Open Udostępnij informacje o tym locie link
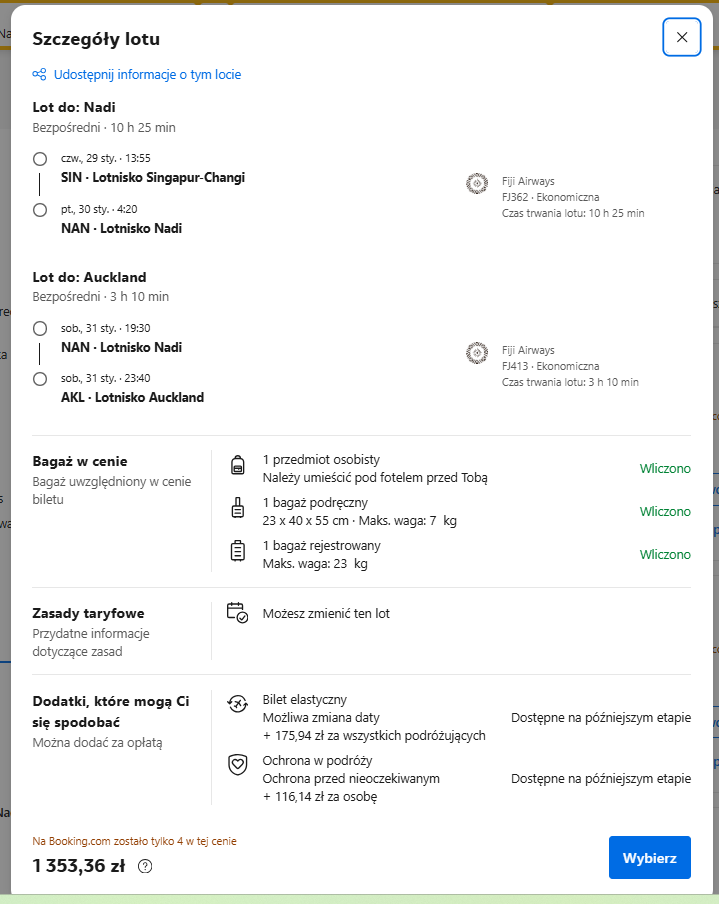Image resolution: width=719 pixels, height=904 pixels. click(x=147, y=74)
